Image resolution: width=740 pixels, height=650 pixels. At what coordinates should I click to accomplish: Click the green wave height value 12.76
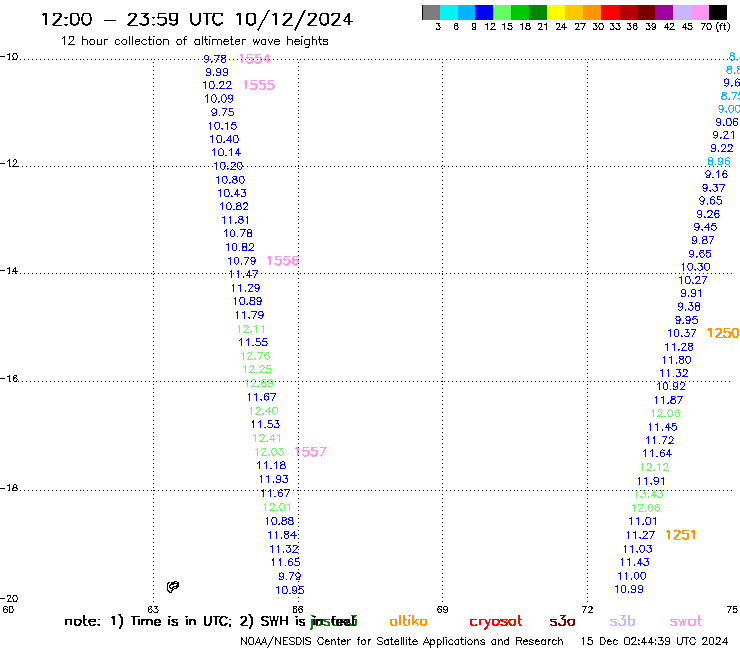click(255, 356)
